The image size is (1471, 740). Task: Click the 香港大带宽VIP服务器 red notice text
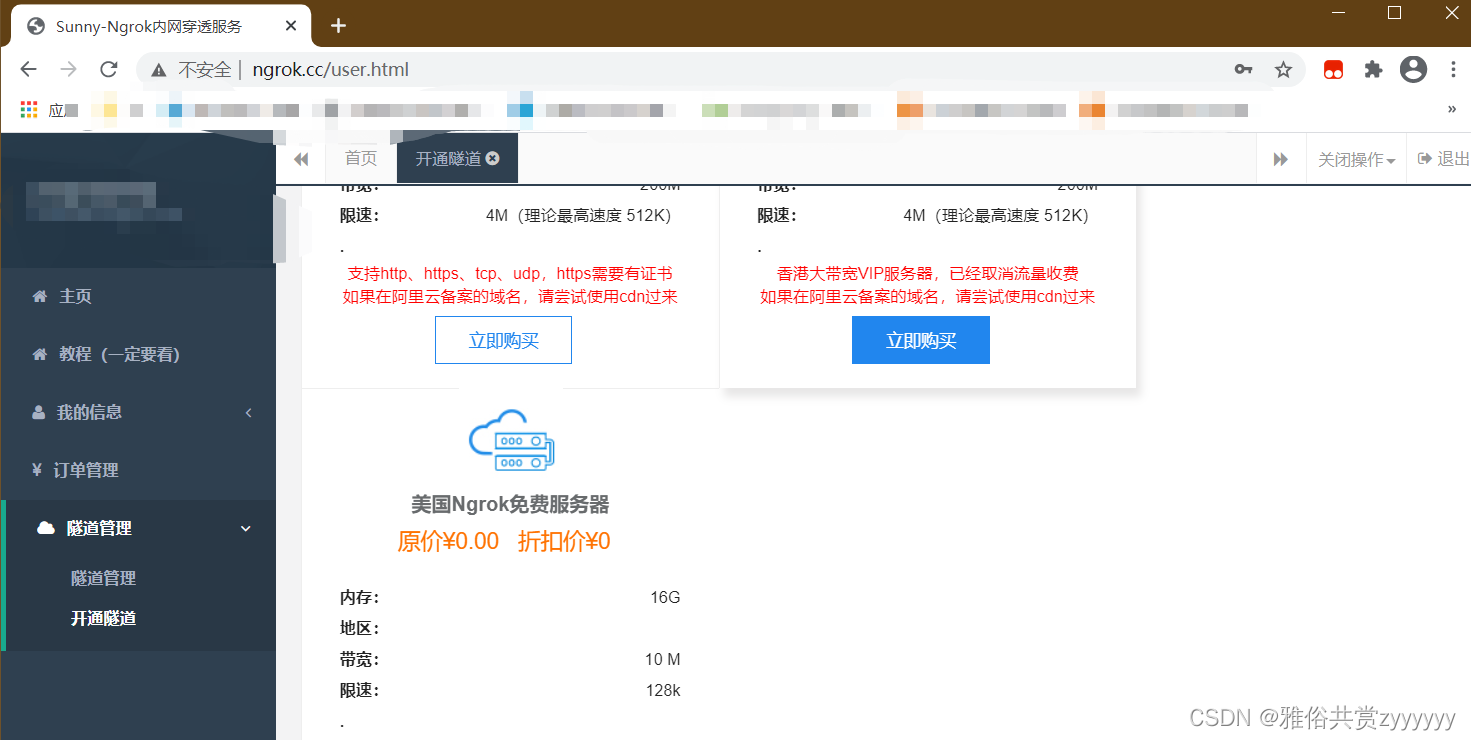coord(928,273)
